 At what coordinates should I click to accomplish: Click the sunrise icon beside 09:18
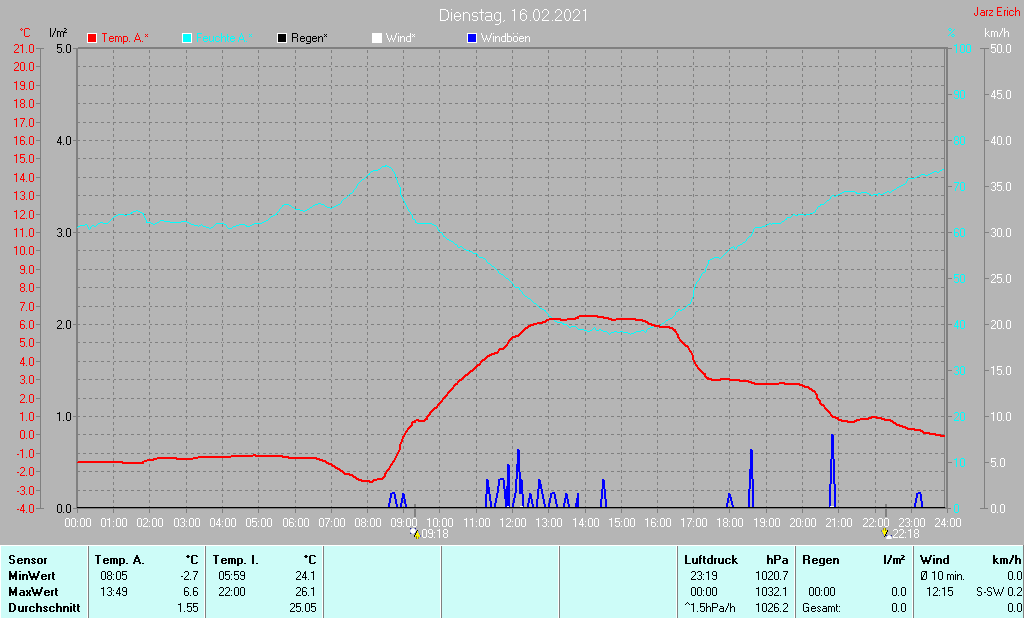click(x=415, y=534)
